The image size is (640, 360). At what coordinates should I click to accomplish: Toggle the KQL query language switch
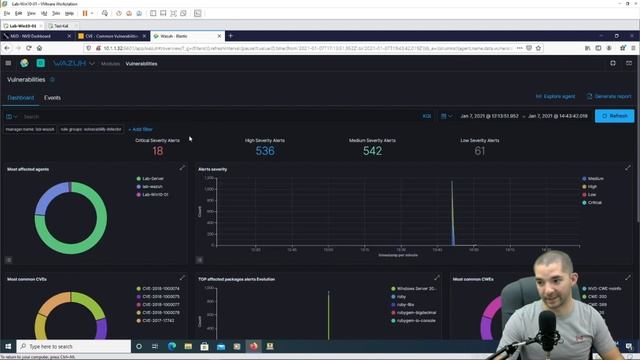427,116
